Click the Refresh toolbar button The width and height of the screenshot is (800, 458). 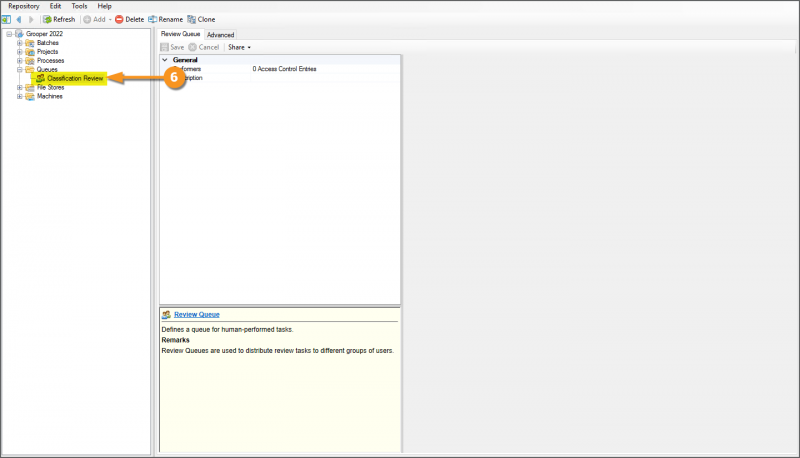[x=59, y=19]
